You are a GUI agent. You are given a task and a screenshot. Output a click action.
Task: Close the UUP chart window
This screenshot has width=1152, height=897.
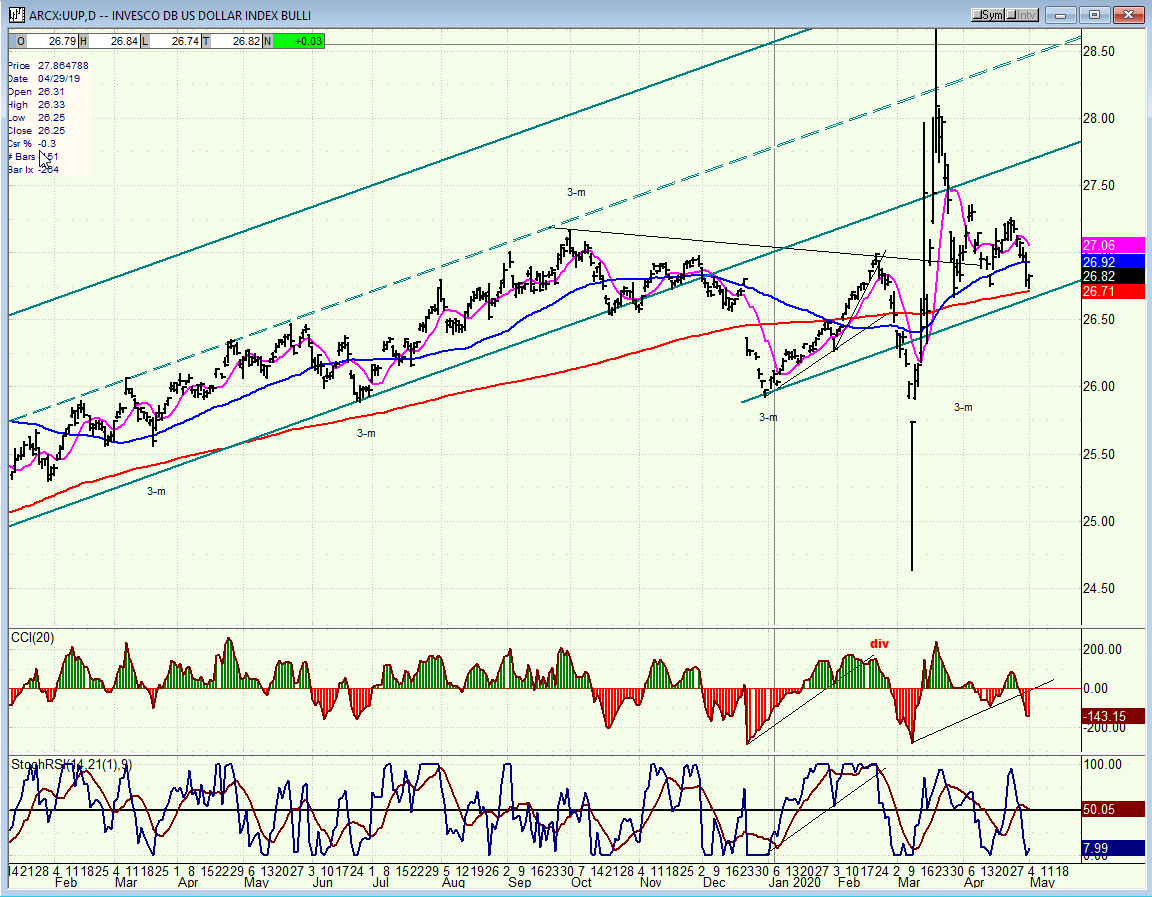coord(1128,15)
